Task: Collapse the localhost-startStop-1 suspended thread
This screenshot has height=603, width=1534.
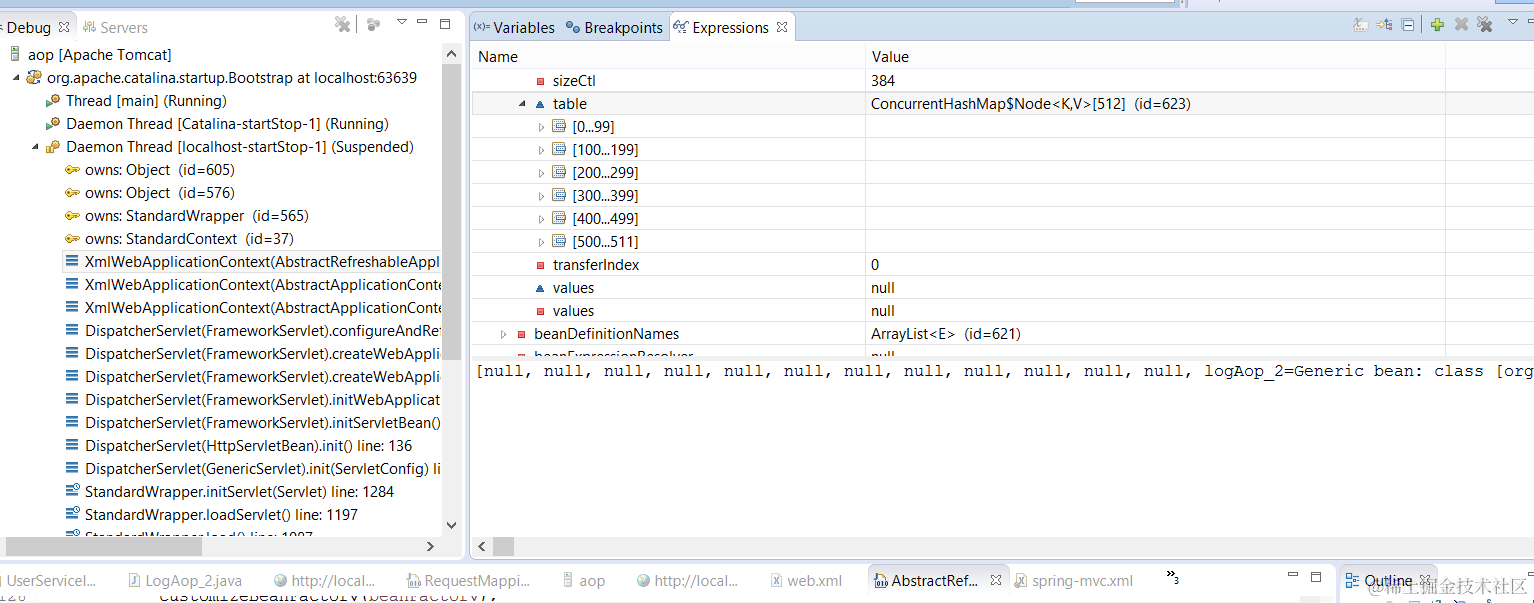Action: [x=35, y=147]
